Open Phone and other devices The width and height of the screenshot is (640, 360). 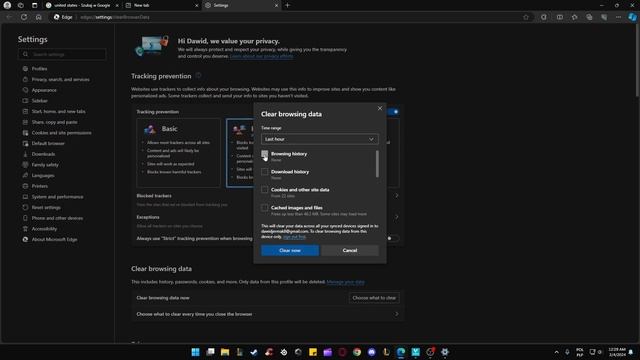[x=57, y=218]
